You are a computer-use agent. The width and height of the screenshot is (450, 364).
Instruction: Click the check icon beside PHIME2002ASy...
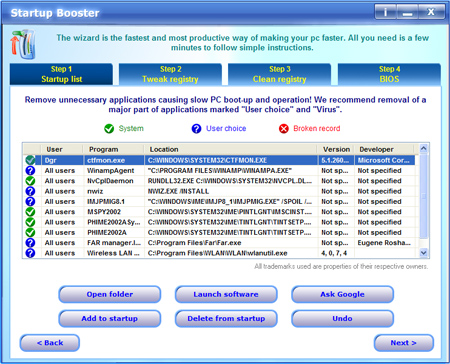point(30,222)
